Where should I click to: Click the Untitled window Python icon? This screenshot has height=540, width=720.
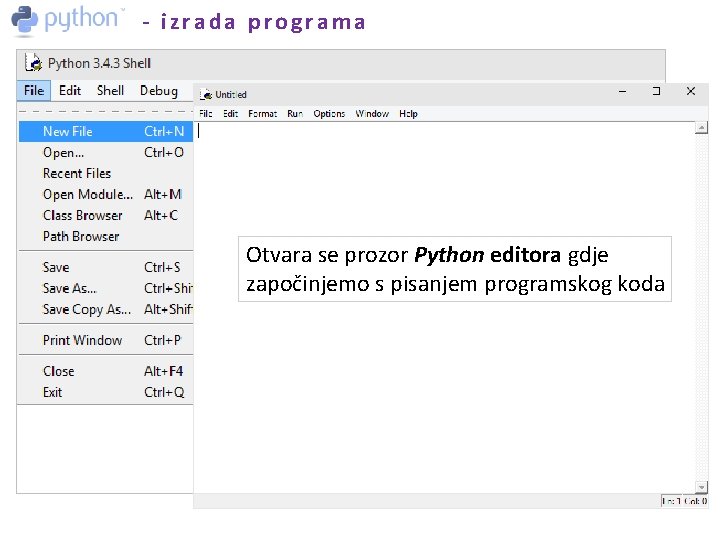[x=206, y=95]
